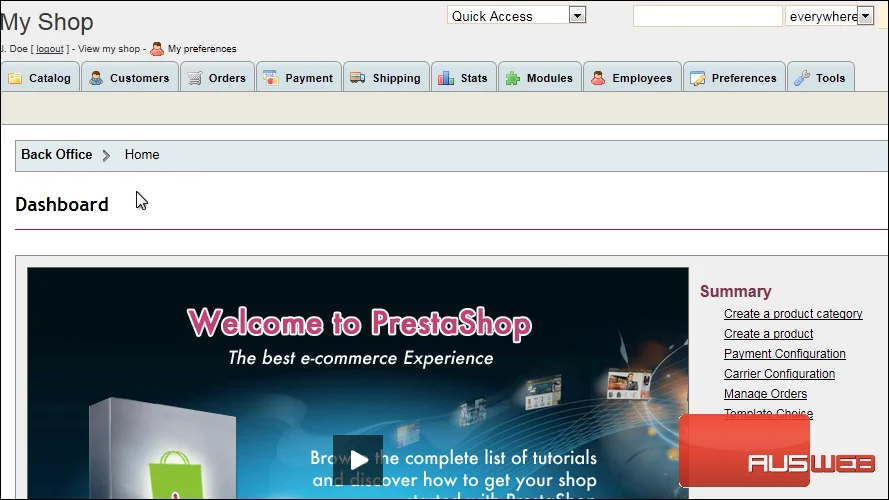The image size is (889, 500).
Task: Expand the Quick Access dropdown
Action: point(516,16)
